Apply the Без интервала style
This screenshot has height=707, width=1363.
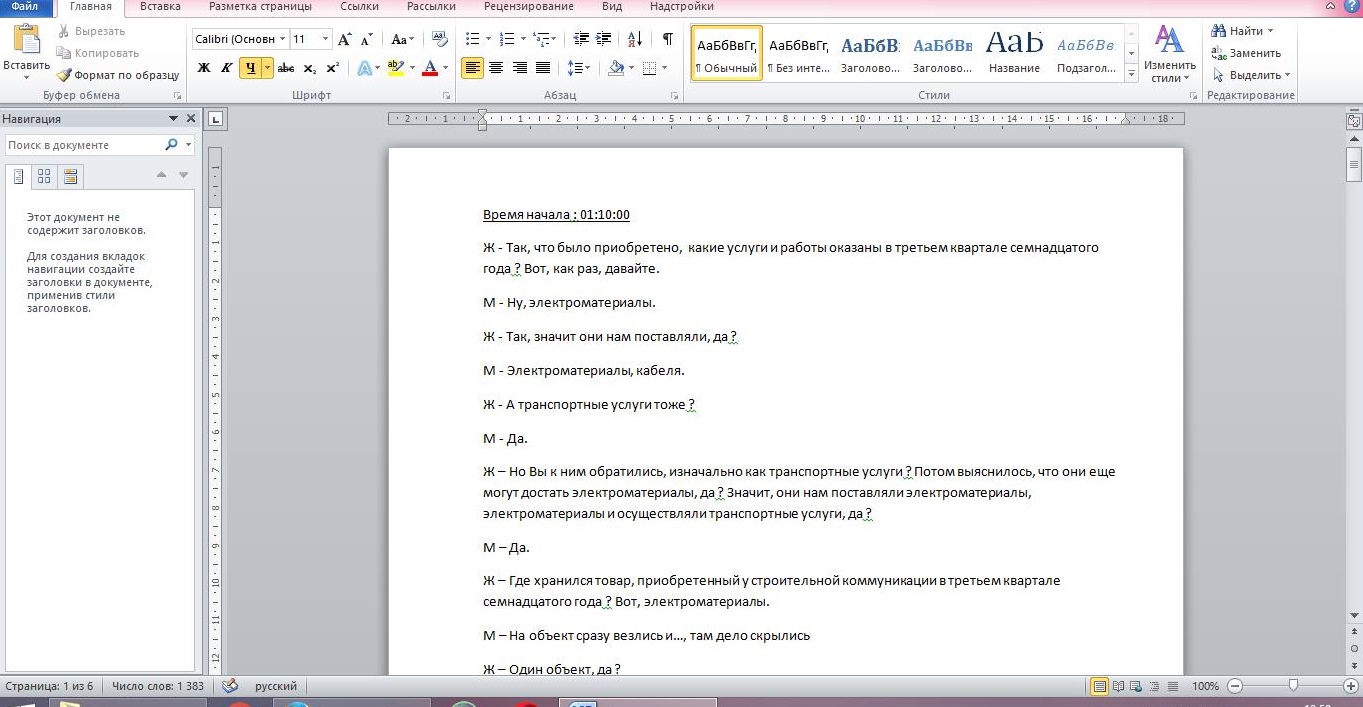[x=798, y=53]
